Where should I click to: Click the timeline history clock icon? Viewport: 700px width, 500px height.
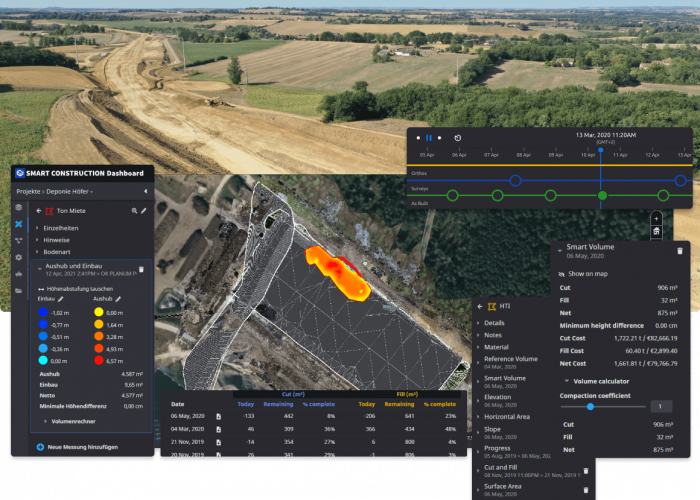pyautogui.click(x=457, y=138)
